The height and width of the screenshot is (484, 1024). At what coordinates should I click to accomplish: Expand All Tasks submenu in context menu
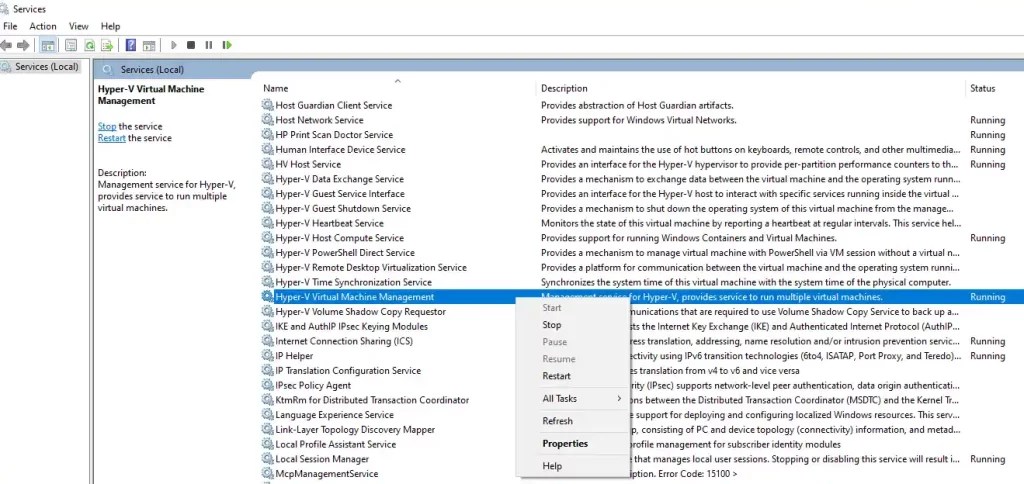click(x=572, y=398)
